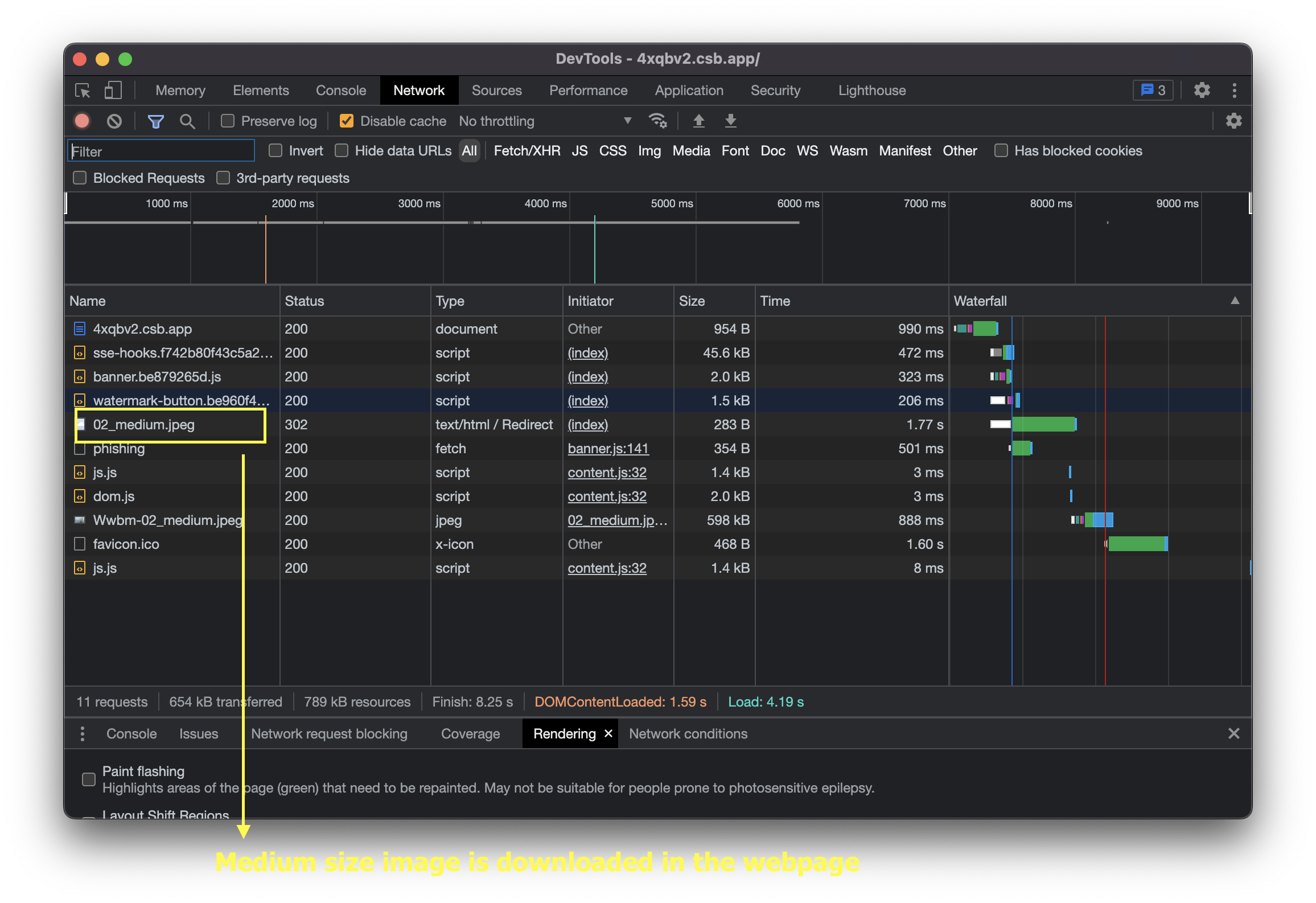
Task: Open 02_medium.jp… initiator link
Action: pyautogui.click(x=618, y=520)
